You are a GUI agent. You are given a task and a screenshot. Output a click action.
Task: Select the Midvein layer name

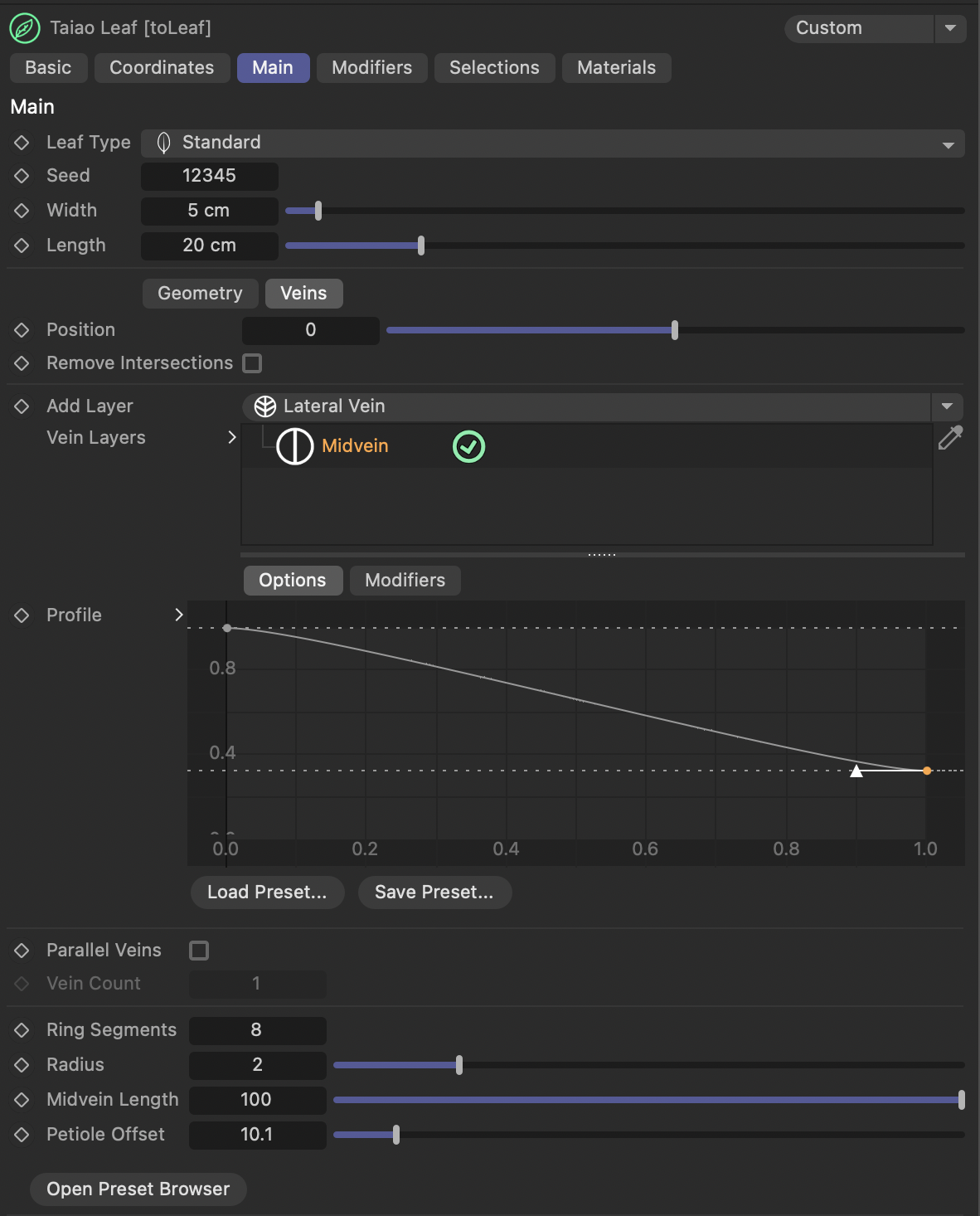[x=355, y=446]
